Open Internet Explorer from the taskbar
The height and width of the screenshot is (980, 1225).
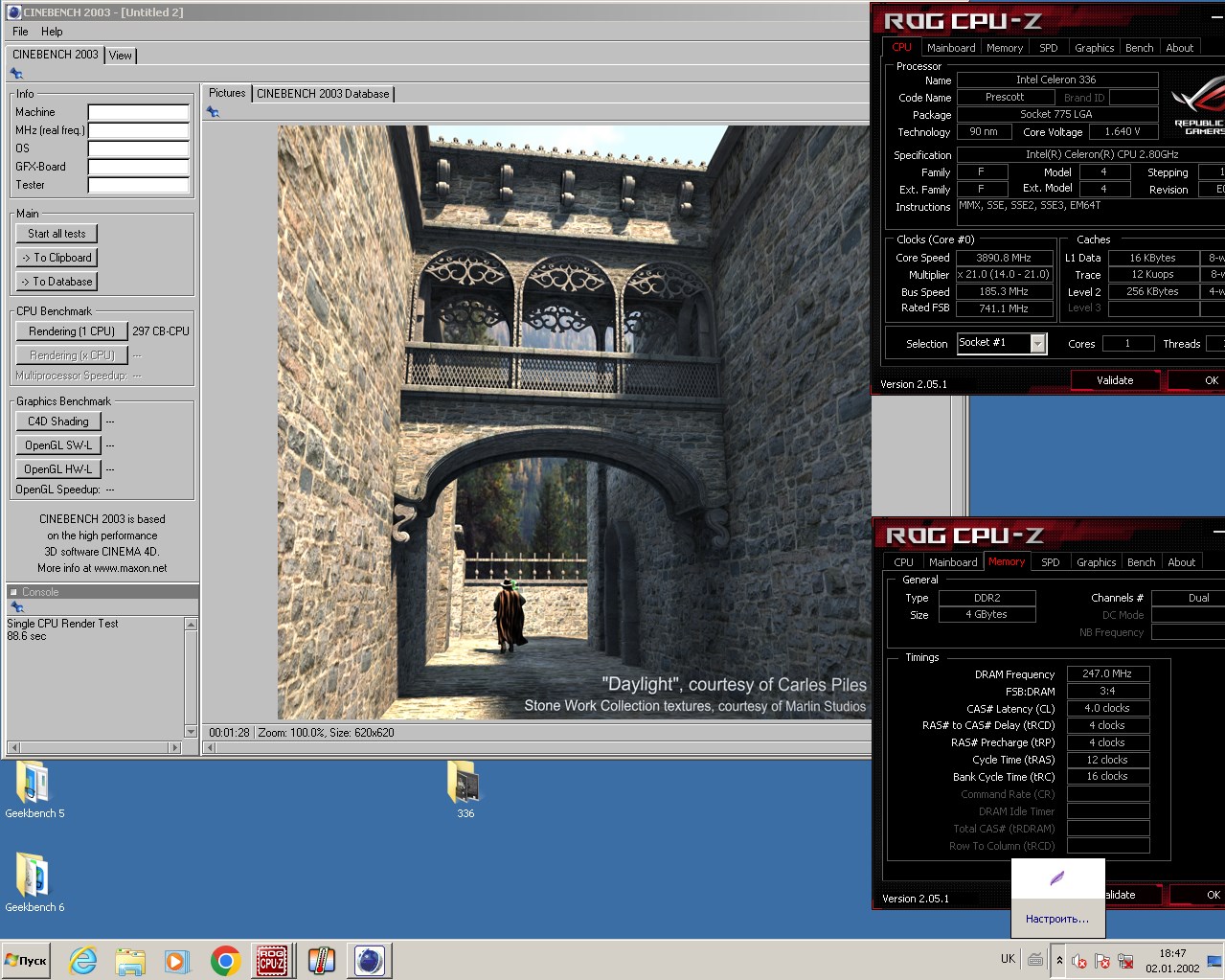point(83,960)
